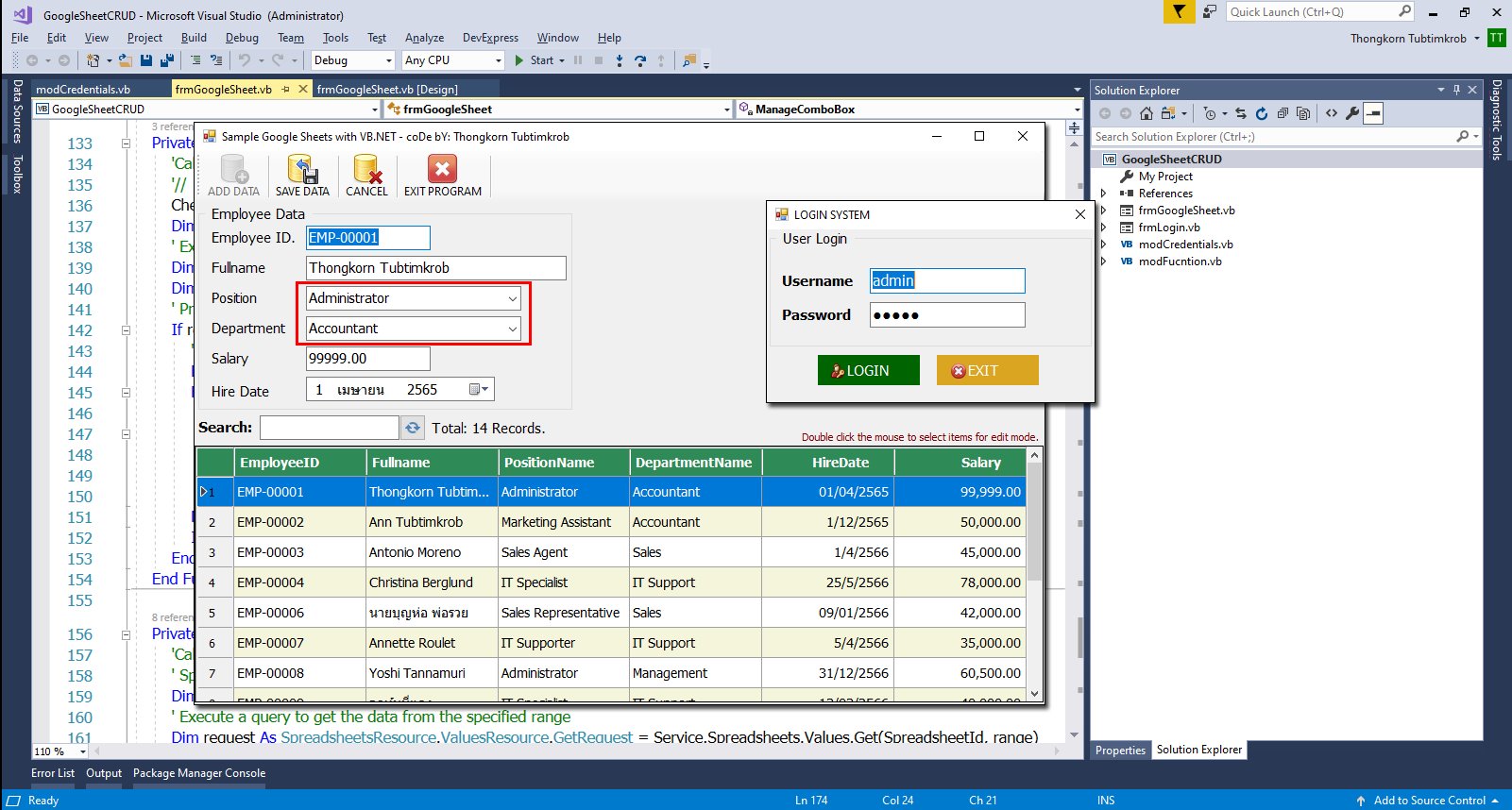Click the Search box in the employee form
This screenshot has height=810, width=1512.
point(330,428)
